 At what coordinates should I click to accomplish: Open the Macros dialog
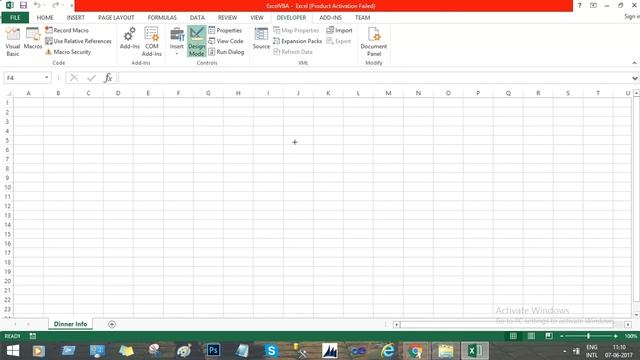[x=33, y=39]
